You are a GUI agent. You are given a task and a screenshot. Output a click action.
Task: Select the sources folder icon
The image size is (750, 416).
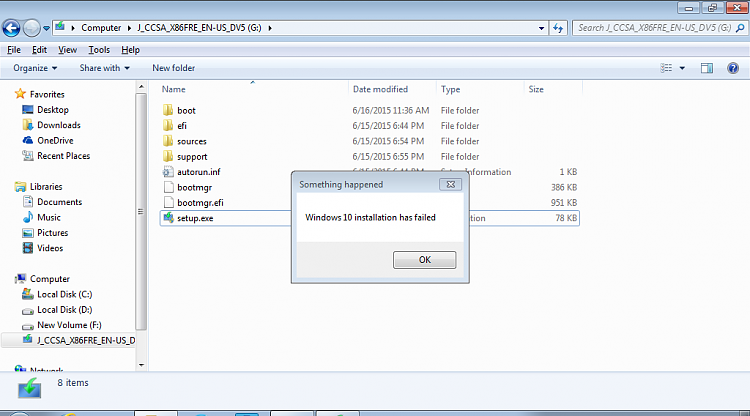point(167,141)
